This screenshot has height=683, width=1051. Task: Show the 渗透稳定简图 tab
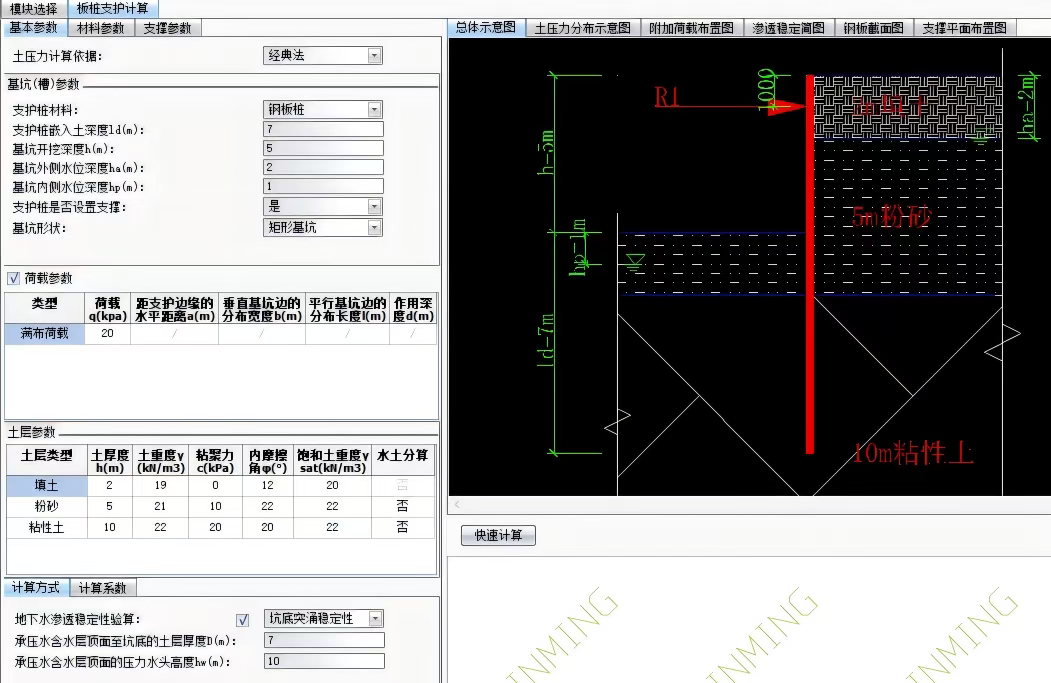click(x=789, y=28)
